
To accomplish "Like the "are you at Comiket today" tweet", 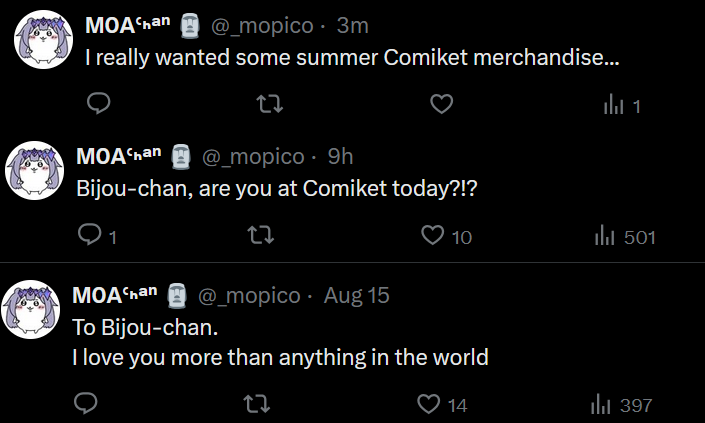I will (432, 236).
